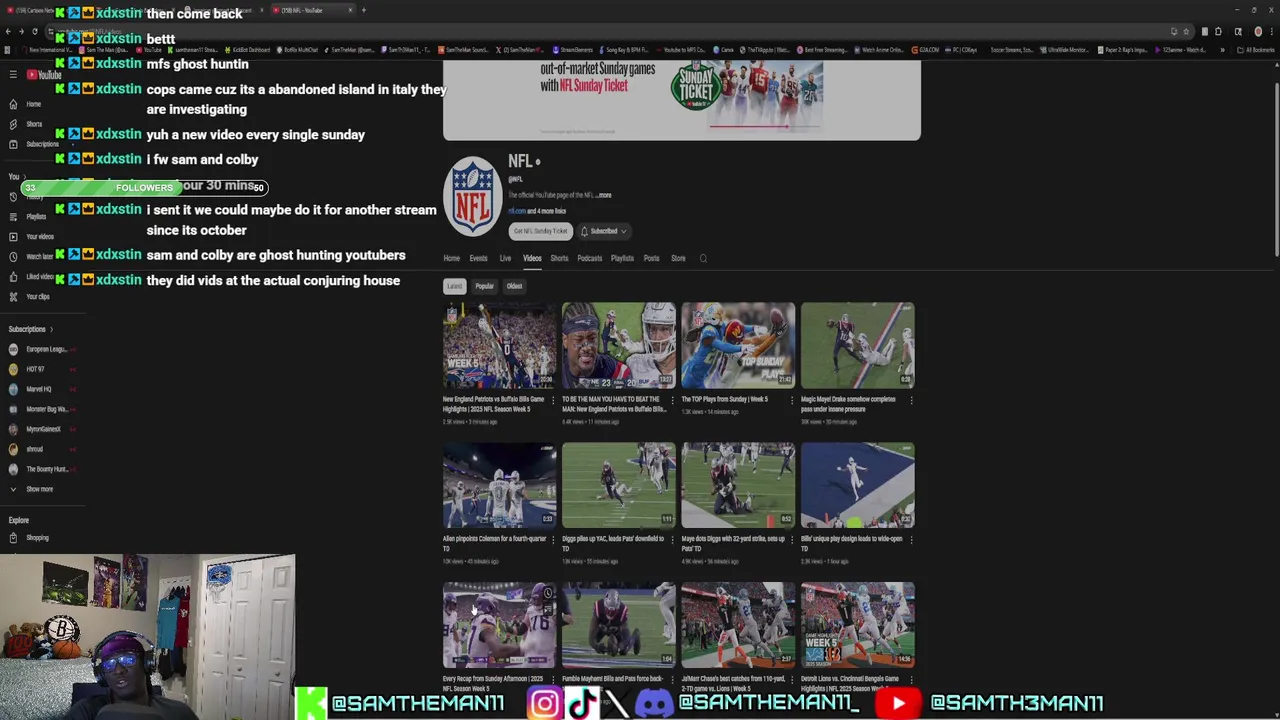
Task: Open Fumble Mayhem! Bills and Pats thumbnail
Action: (619, 625)
